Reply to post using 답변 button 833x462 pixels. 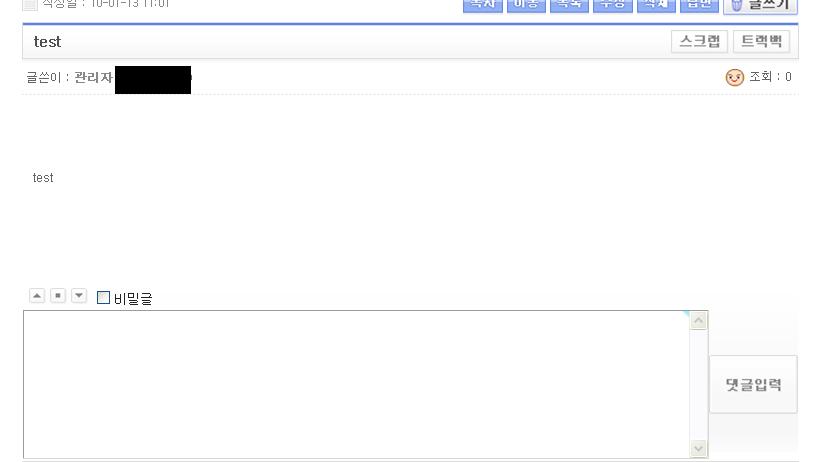(x=698, y=5)
